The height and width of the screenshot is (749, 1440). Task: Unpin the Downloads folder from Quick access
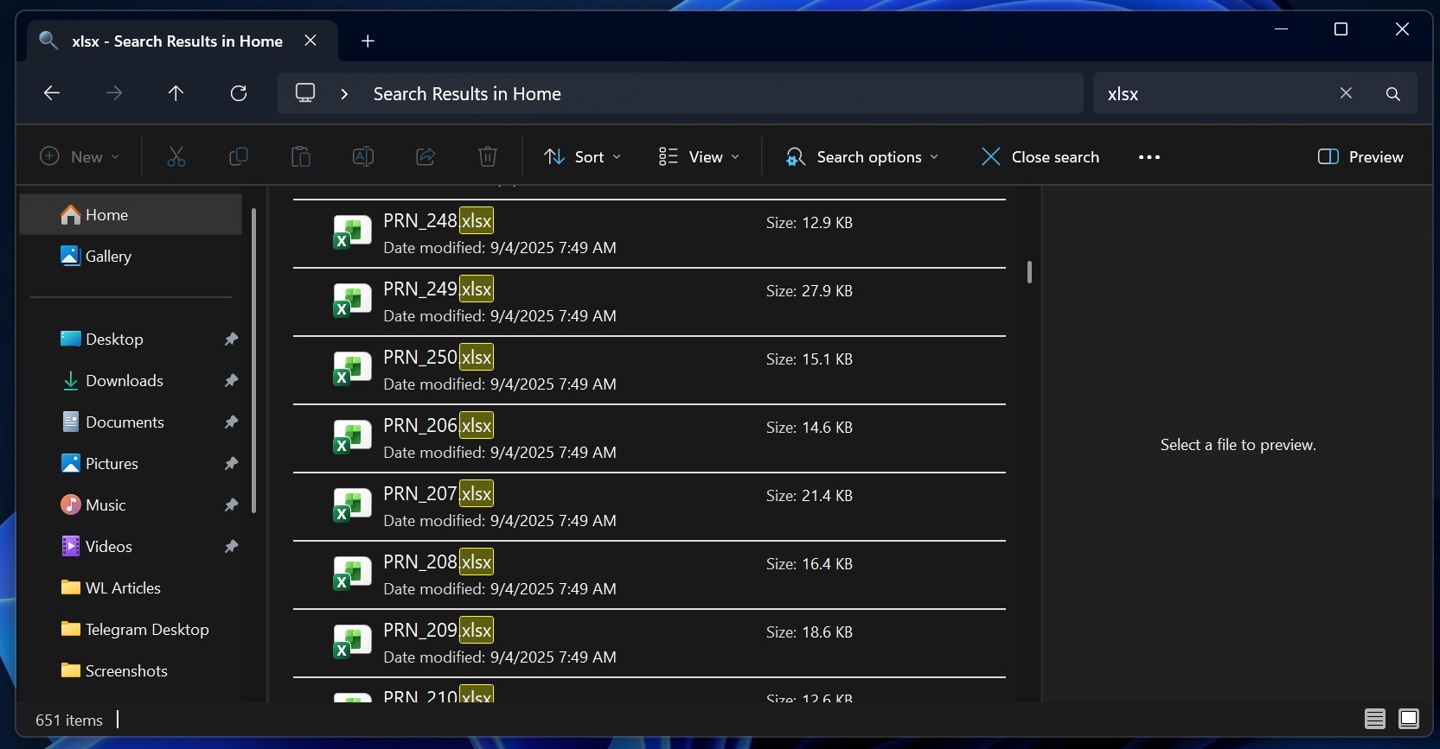click(x=230, y=380)
